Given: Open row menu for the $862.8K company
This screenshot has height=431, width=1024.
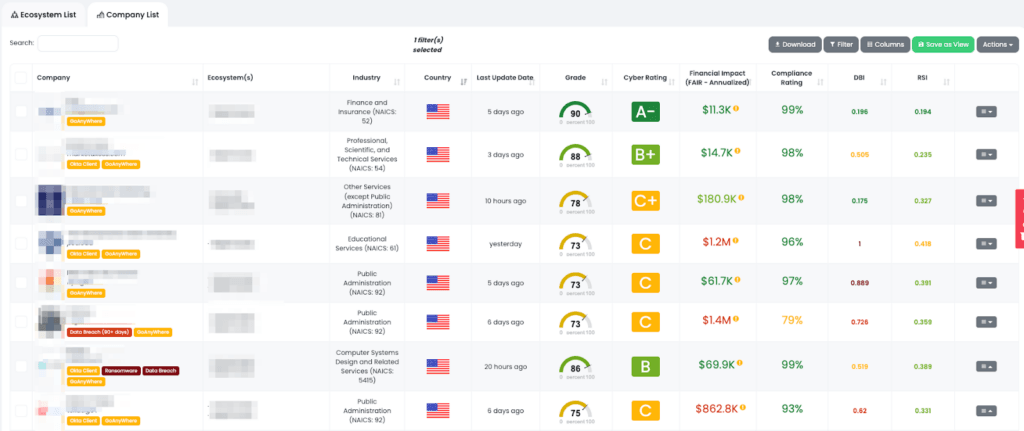Looking at the screenshot, I should pyautogui.click(x=986, y=411).
